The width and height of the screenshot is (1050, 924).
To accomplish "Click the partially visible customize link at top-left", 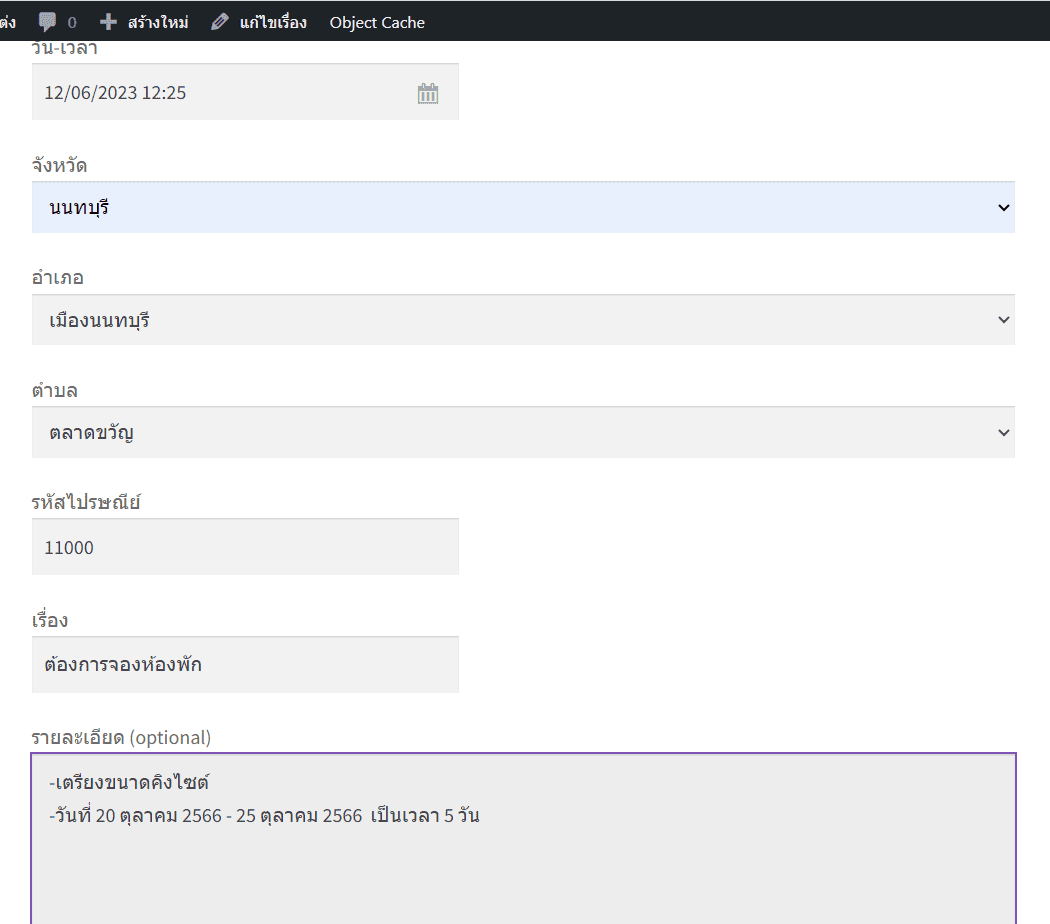I will pos(7,22).
